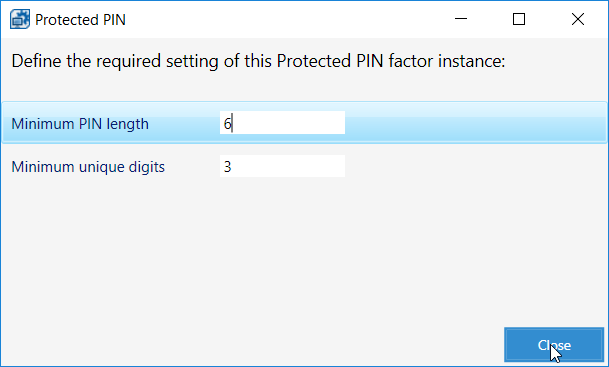Minimize the Protected PIN window
Viewport: 609px width, 367px height.
click(x=461, y=19)
